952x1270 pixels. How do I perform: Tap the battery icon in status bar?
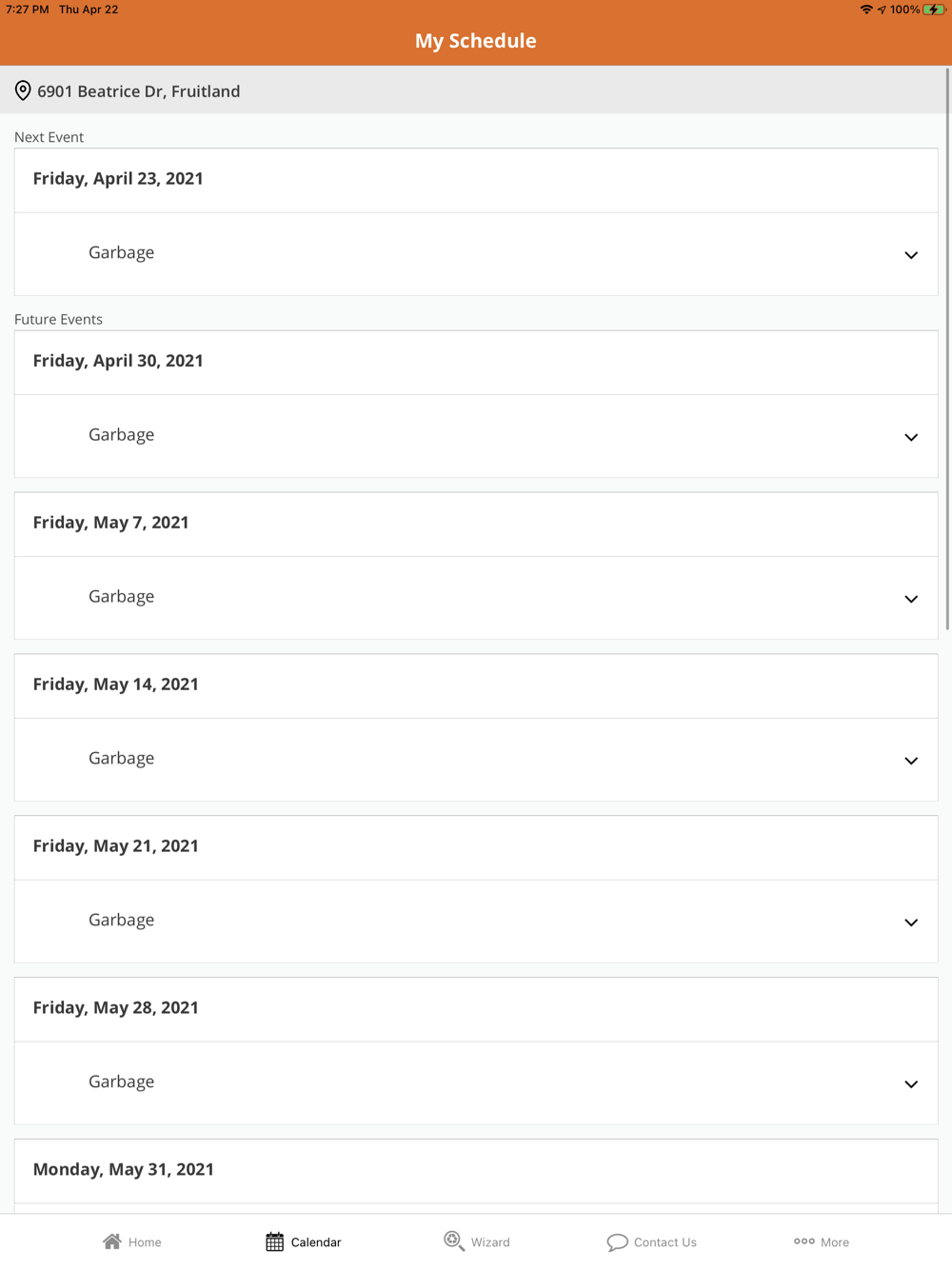[x=933, y=10]
